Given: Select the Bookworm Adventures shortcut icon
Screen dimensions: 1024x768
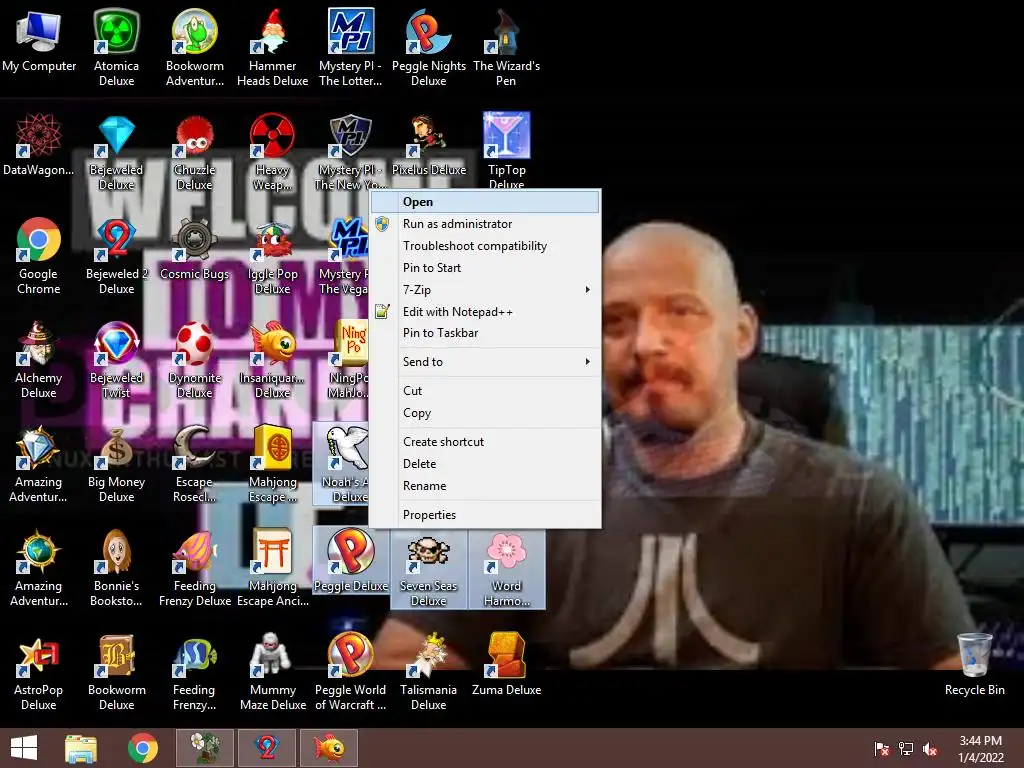Looking at the screenshot, I should [195, 48].
